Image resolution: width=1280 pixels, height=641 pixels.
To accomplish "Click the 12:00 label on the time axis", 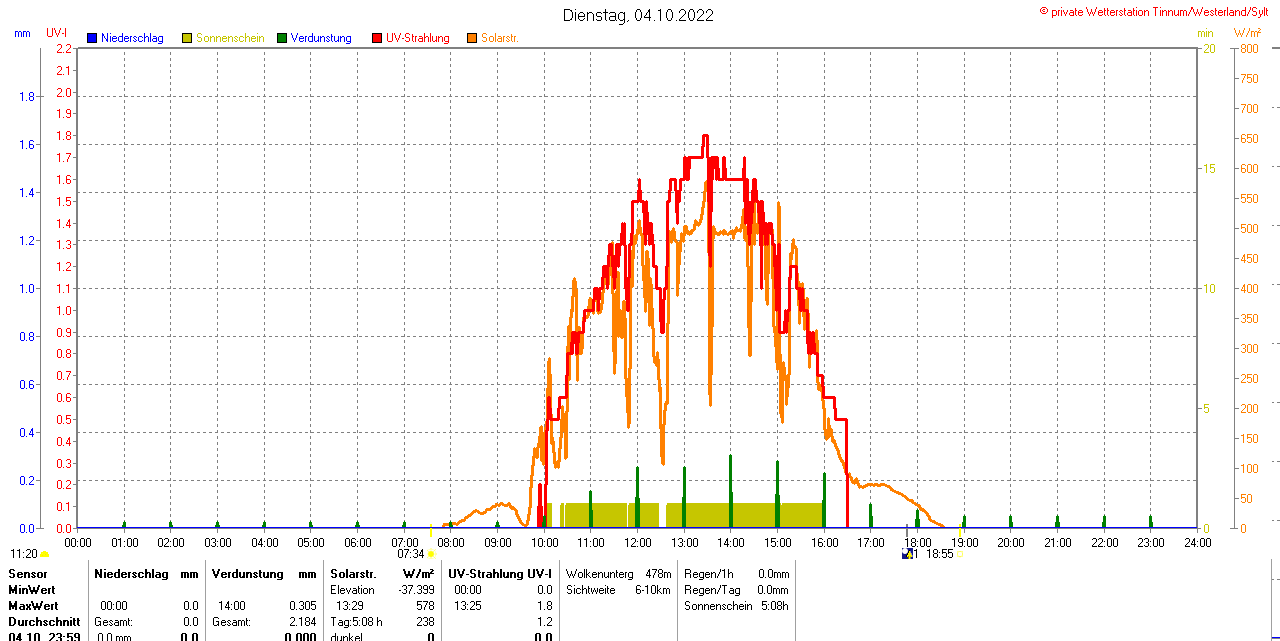I will pyautogui.click(x=638, y=543).
